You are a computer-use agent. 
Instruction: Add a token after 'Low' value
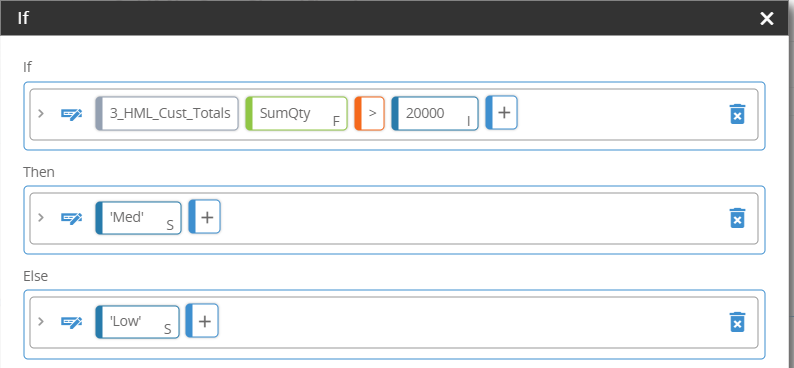pos(202,321)
